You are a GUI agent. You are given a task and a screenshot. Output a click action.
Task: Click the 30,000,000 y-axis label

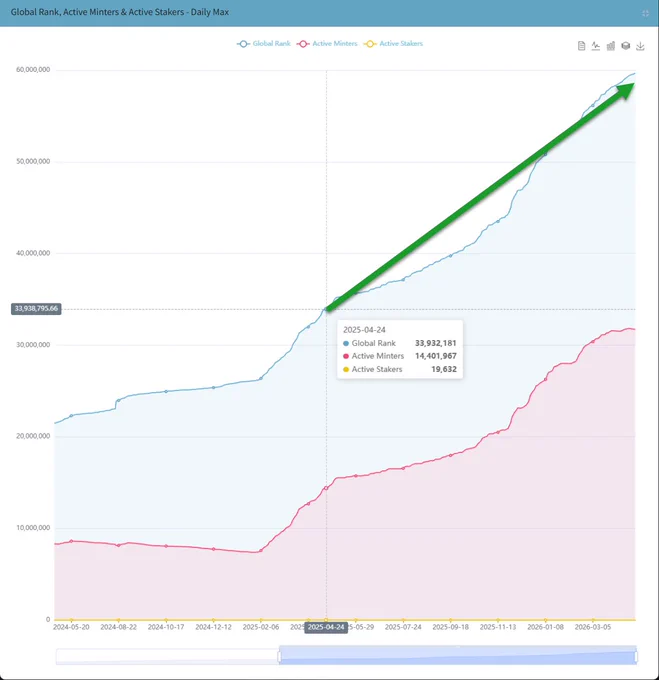tap(33, 345)
